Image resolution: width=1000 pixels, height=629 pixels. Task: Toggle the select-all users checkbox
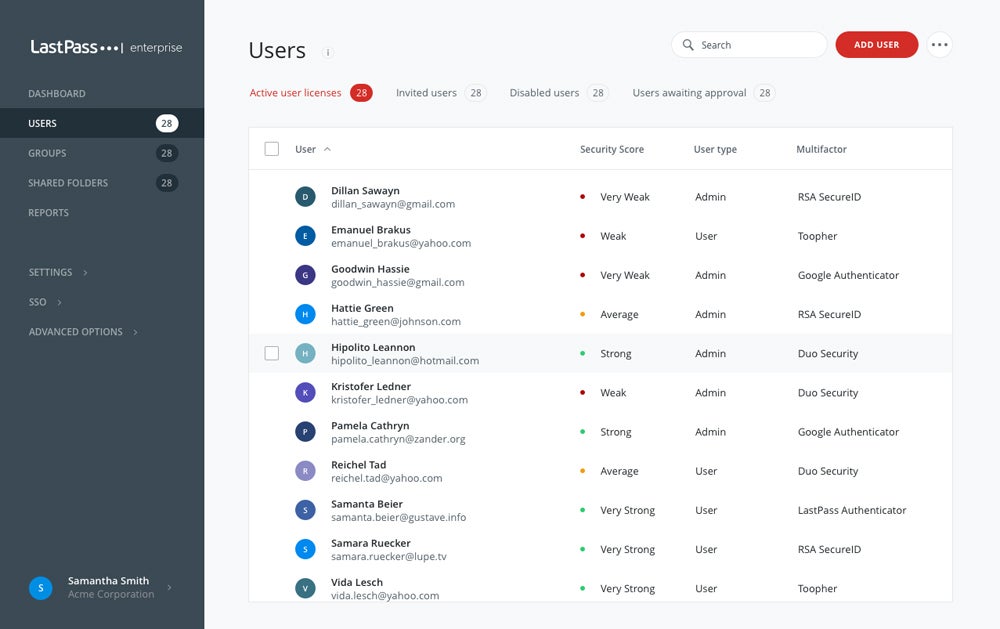click(x=272, y=149)
